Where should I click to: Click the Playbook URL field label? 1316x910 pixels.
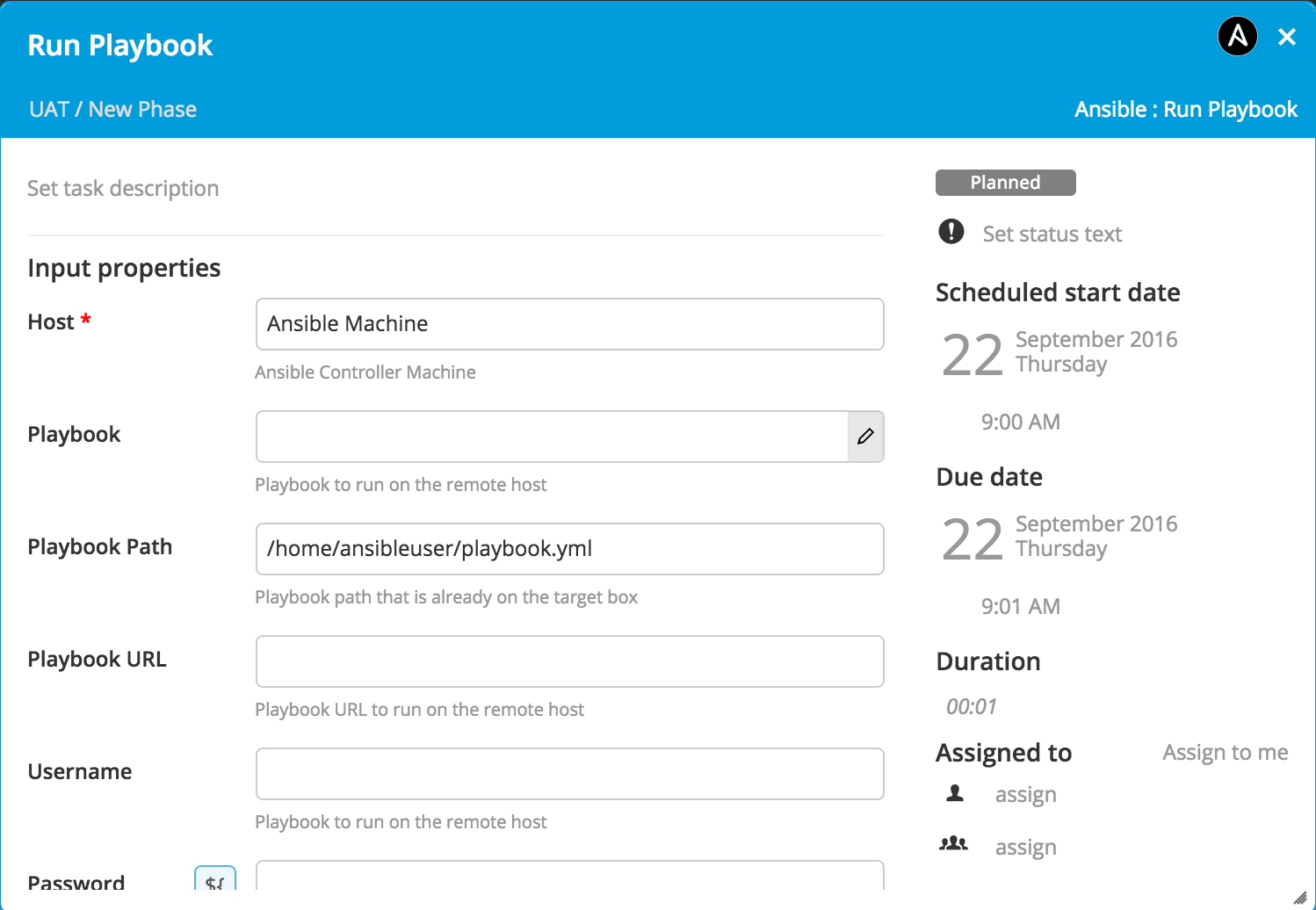point(97,660)
